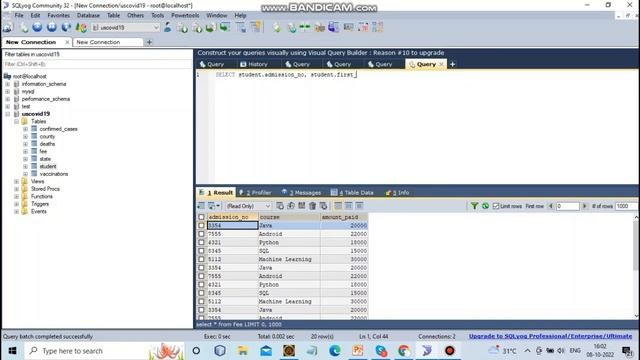The image size is (640, 360).
Task: Close the active Query tab
Action: click(x=441, y=64)
